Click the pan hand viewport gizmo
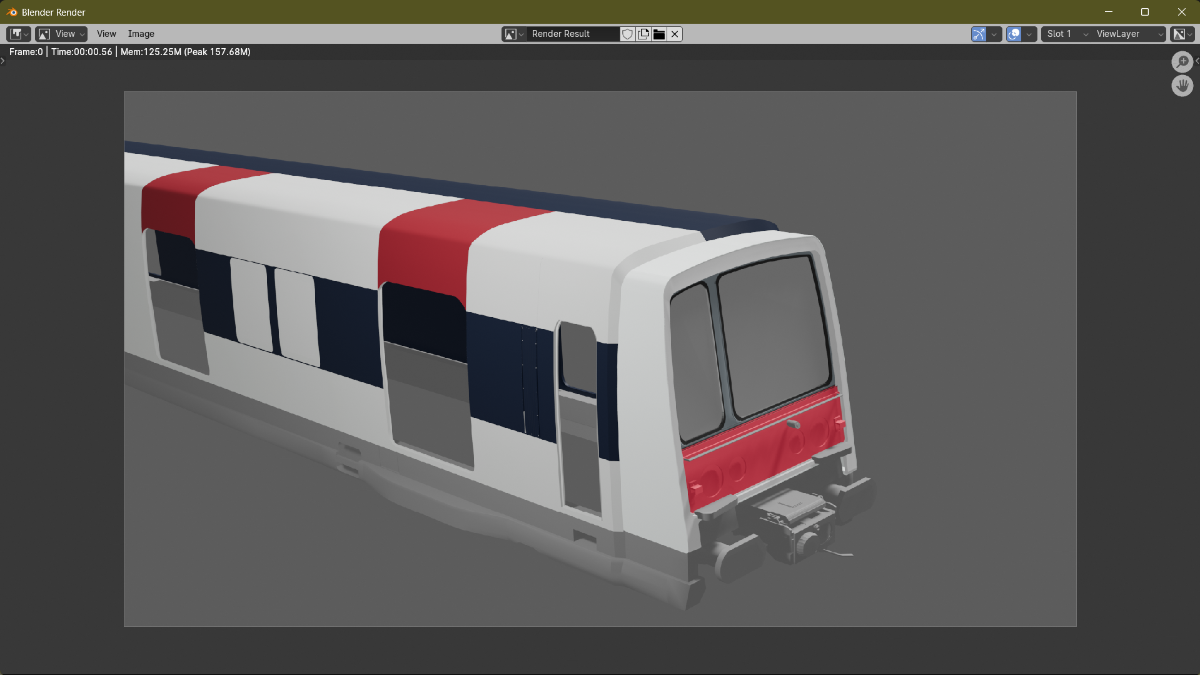The image size is (1200, 675). [1182, 86]
